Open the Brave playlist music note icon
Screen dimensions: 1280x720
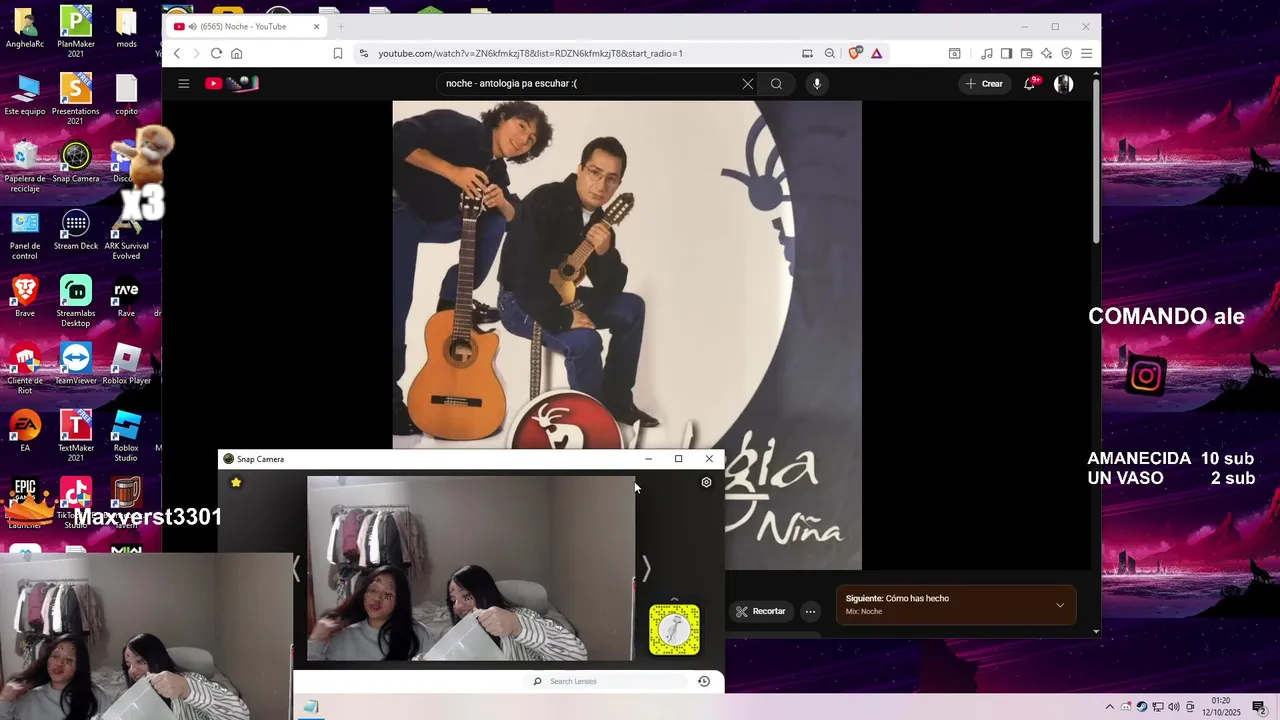click(x=987, y=53)
